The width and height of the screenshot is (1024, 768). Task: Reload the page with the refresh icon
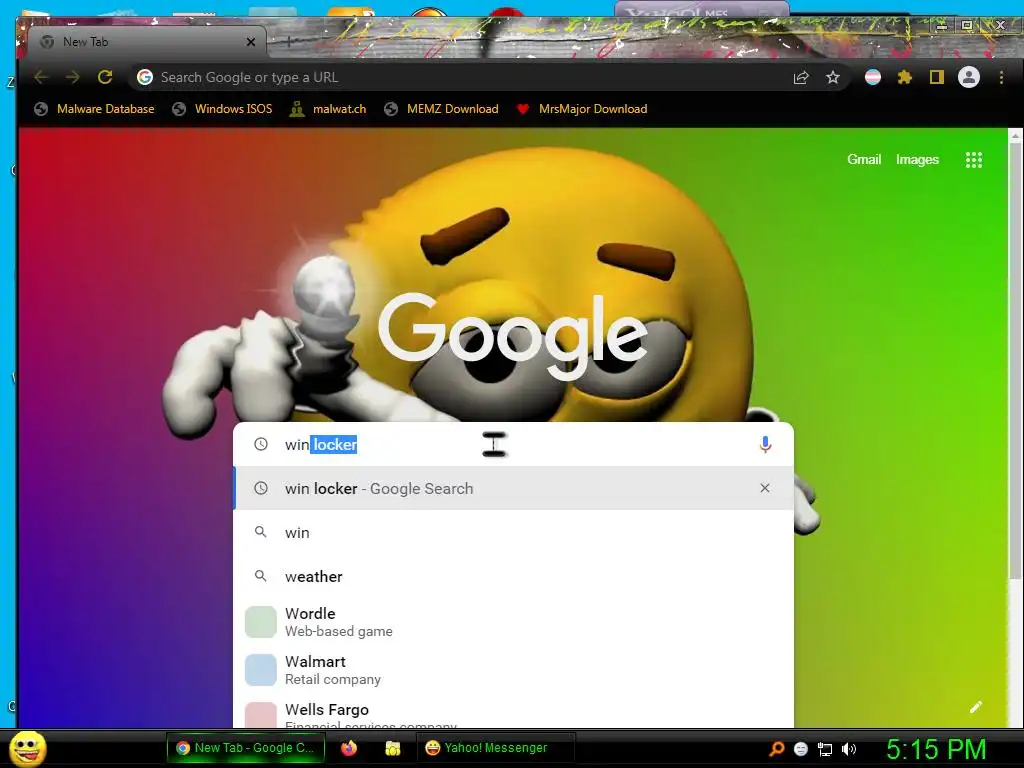coord(104,78)
